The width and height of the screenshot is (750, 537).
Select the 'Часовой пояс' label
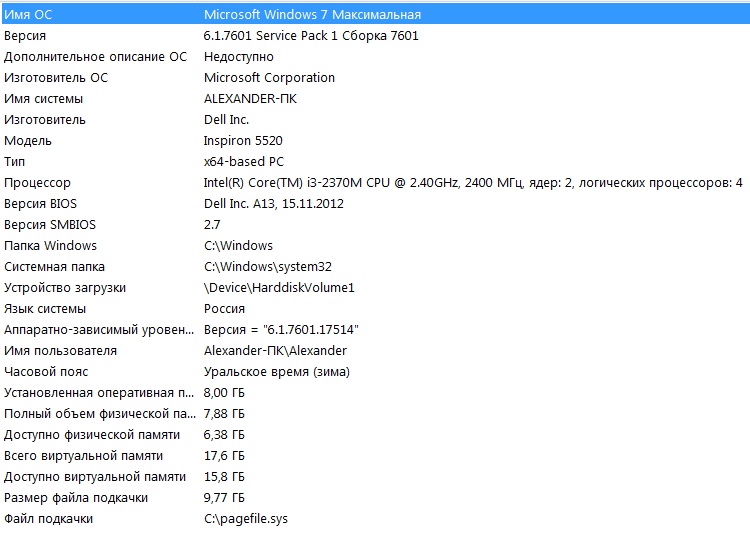46,373
